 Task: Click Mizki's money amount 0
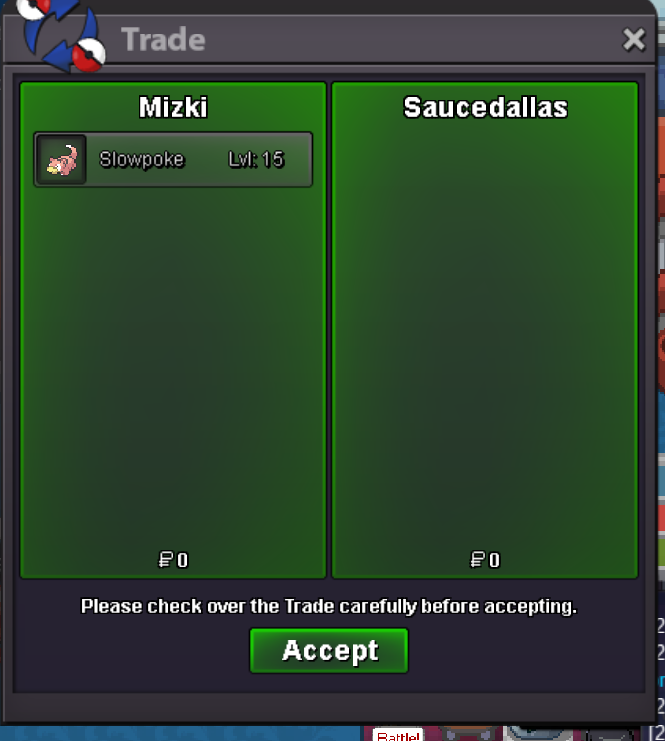(183, 560)
